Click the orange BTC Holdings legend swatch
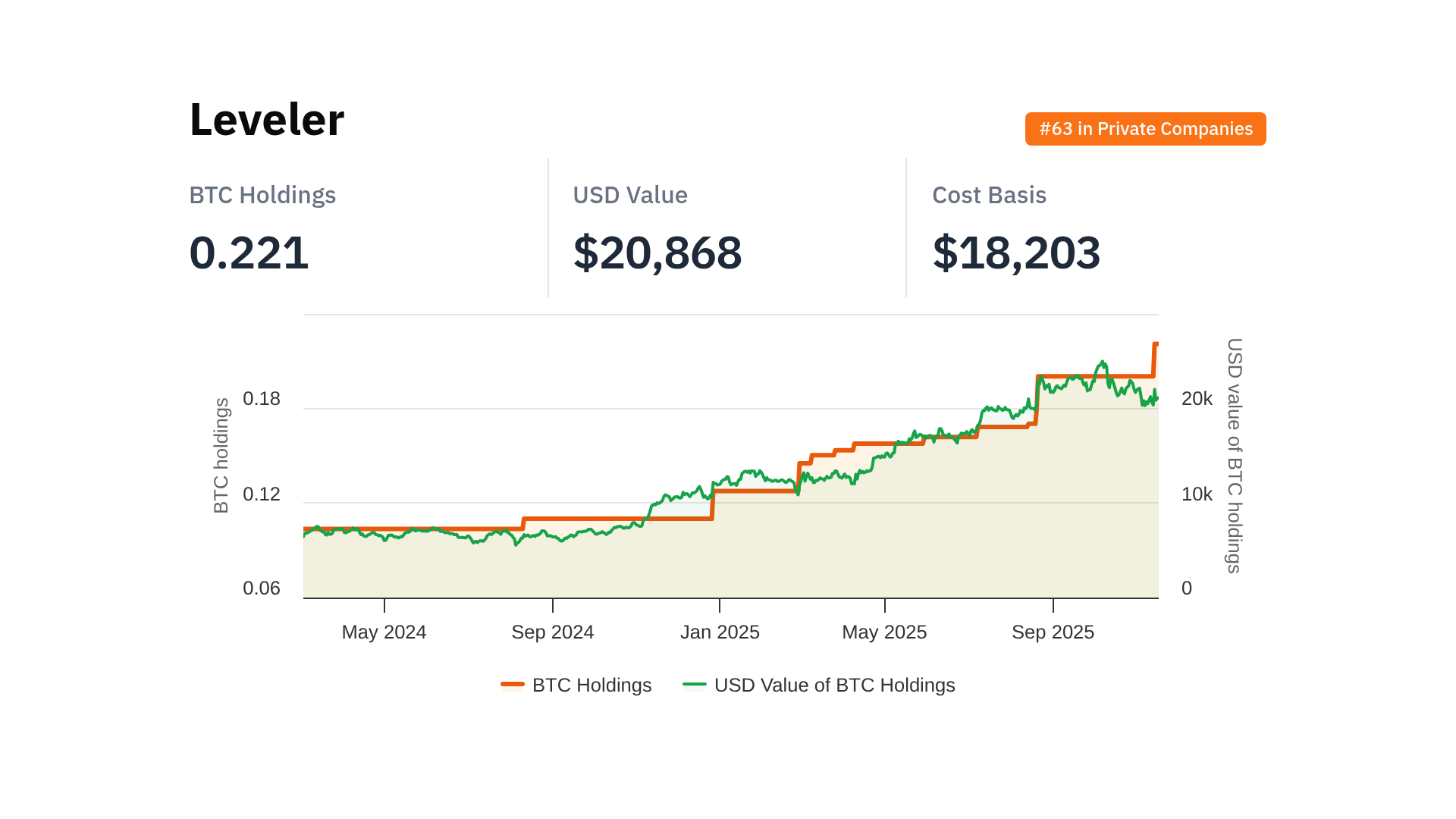Image resolution: width=1456 pixels, height=819 pixels. 513,685
